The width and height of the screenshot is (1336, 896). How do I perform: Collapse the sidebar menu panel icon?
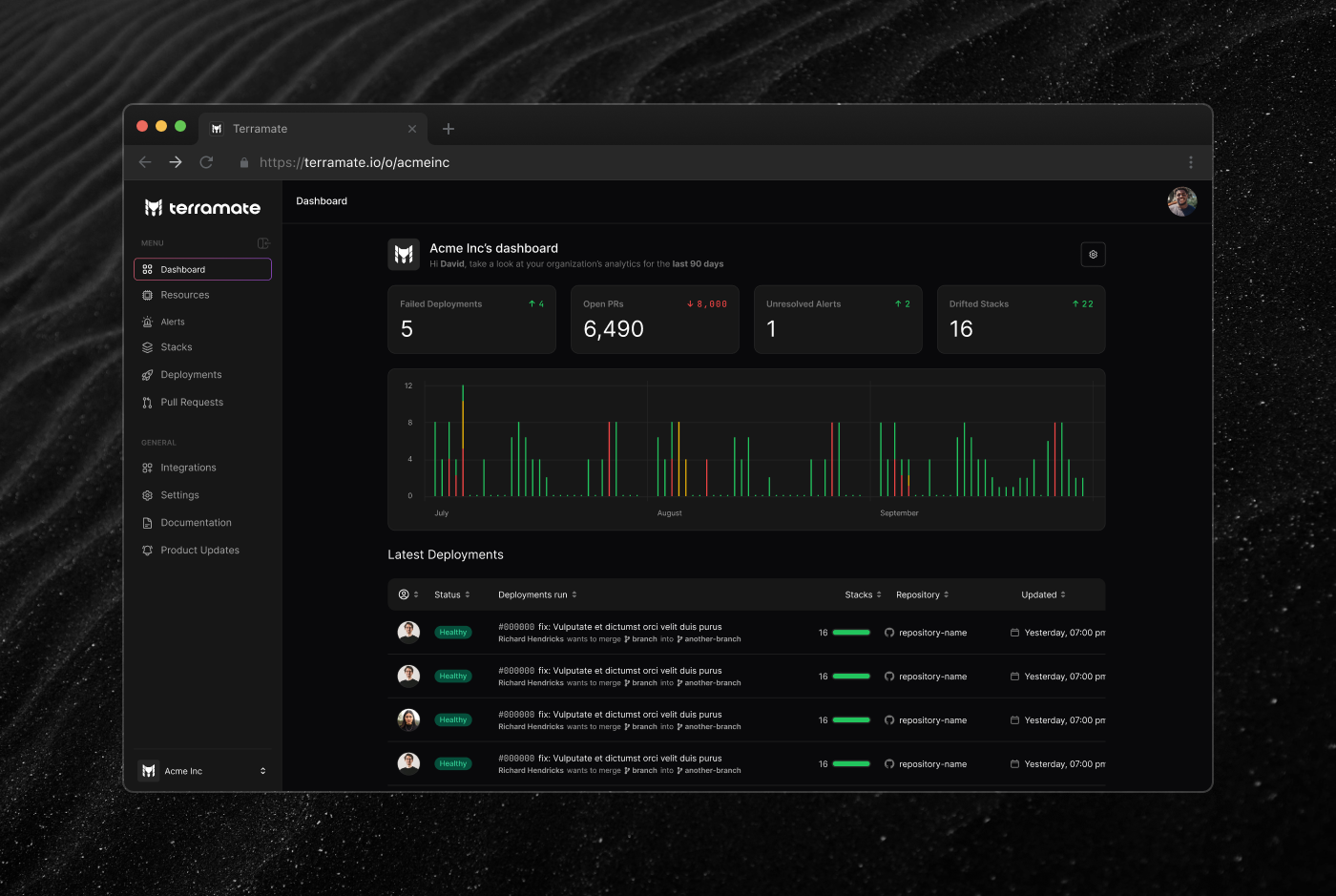coord(263,243)
